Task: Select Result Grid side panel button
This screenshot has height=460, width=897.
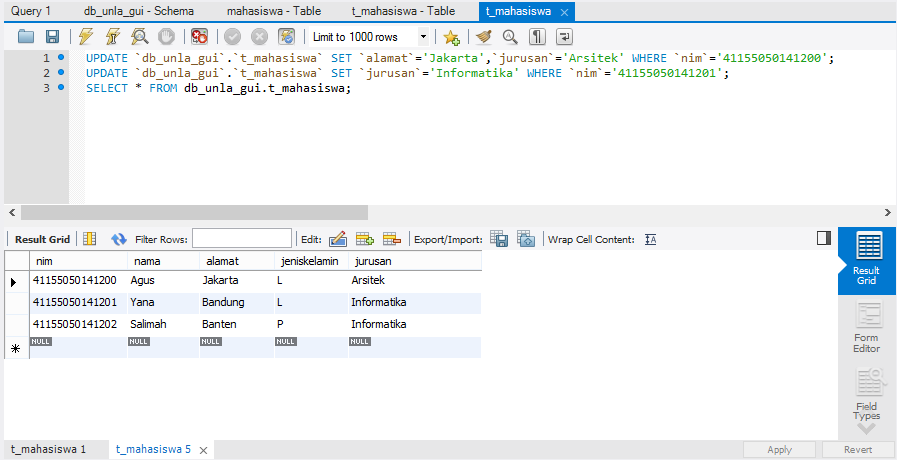Action: pyautogui.click(x=866, y=260)
